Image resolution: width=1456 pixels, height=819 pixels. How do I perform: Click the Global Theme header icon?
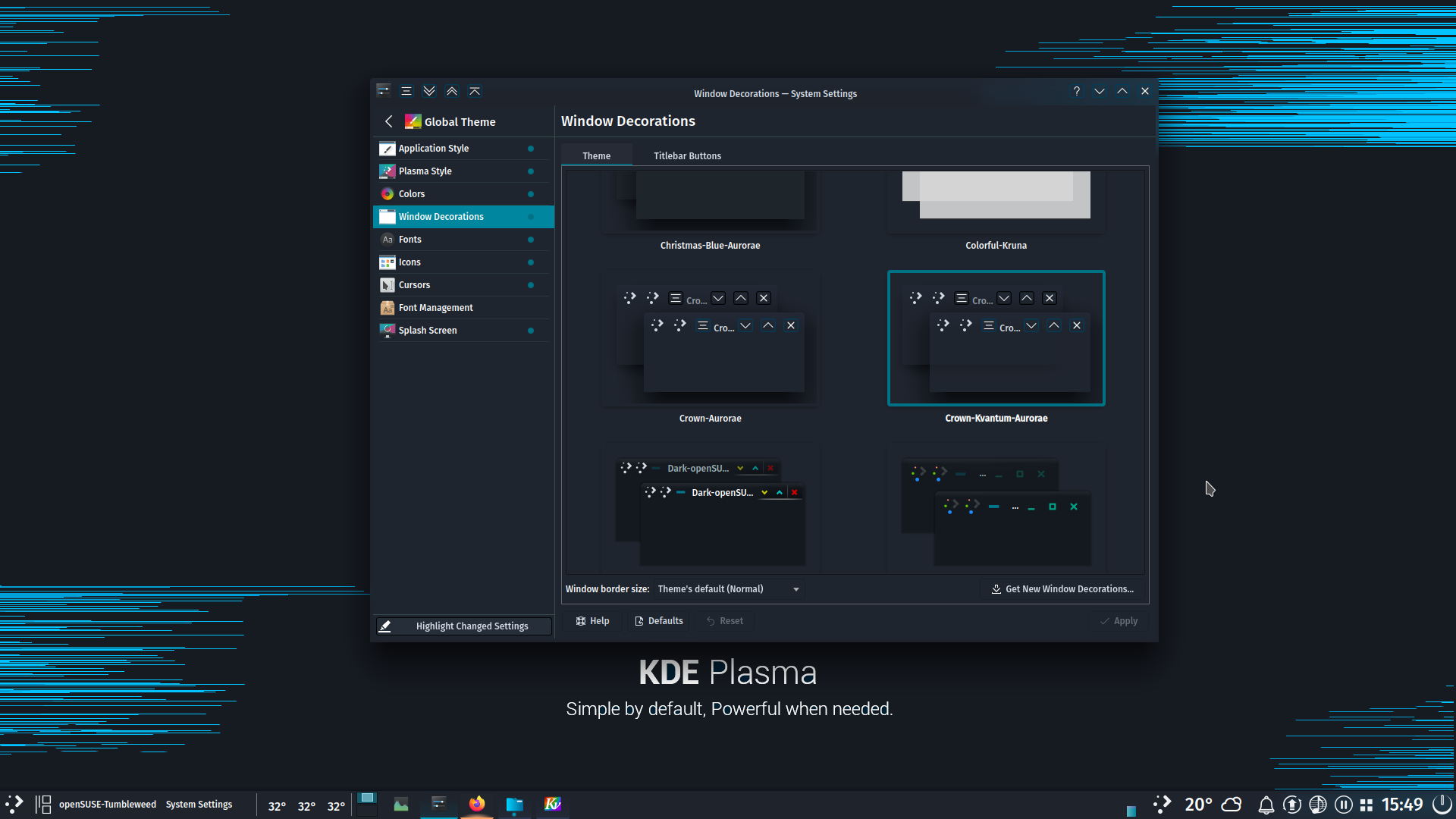click(413, 121)
